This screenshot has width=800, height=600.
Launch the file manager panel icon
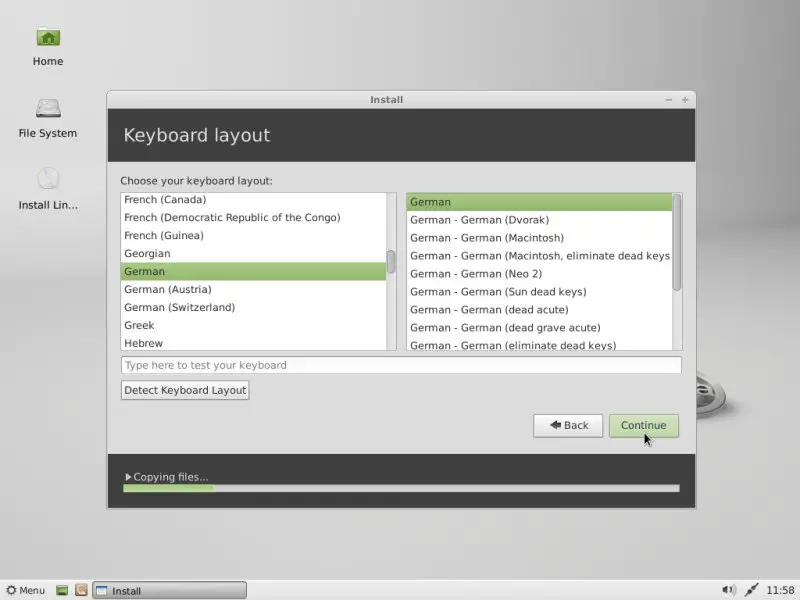pyautogui.click(x=81, y=590)
